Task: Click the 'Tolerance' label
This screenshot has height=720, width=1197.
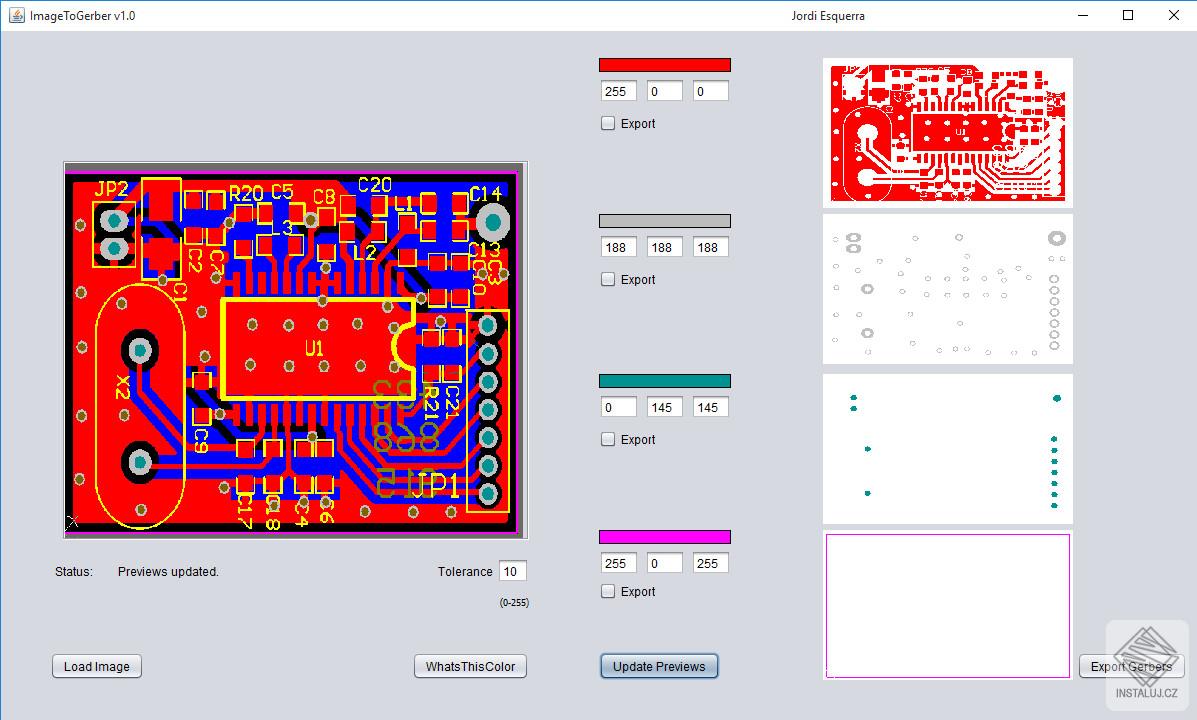Action: pyautogui.click(x=465, y=571)
